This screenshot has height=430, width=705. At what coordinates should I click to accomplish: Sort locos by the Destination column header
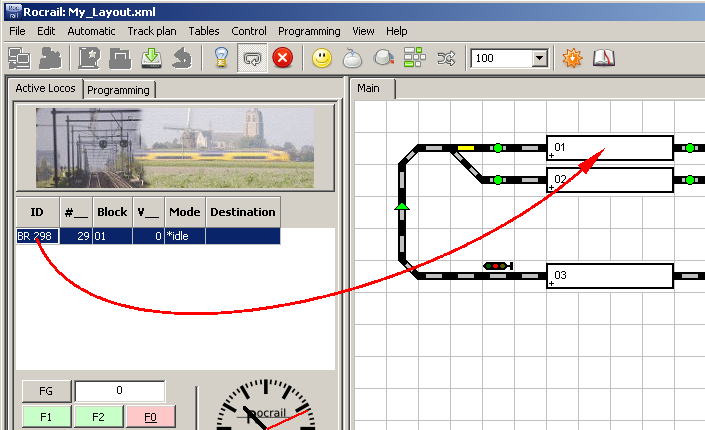pos(242,212)
